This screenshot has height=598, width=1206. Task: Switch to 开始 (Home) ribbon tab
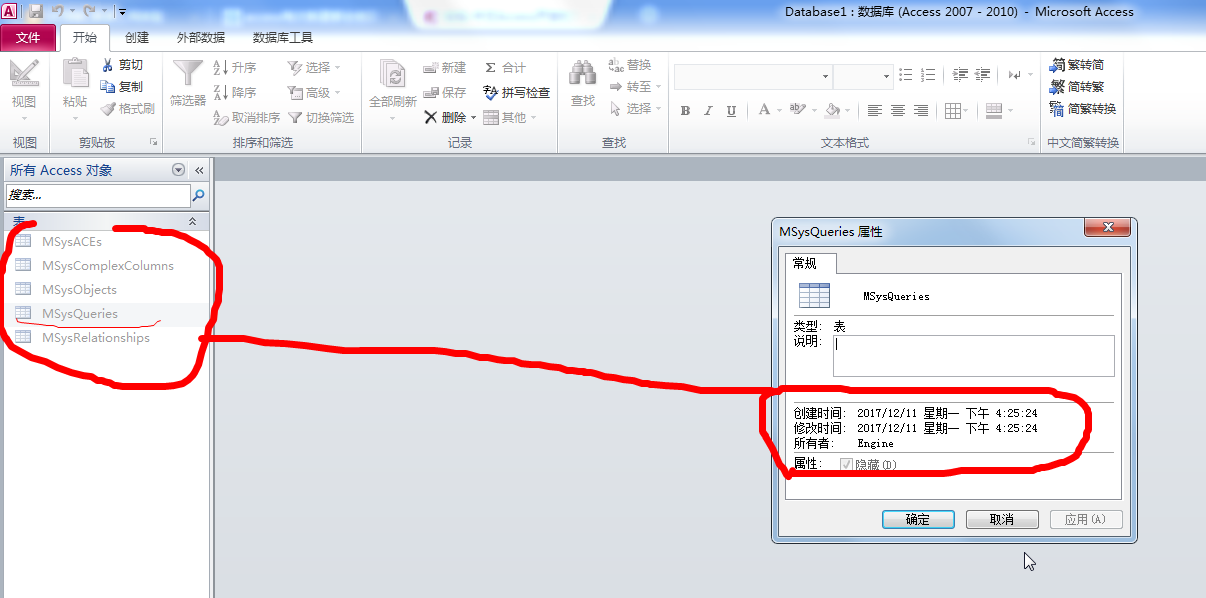pyautogui.click(x=85, y=37)
